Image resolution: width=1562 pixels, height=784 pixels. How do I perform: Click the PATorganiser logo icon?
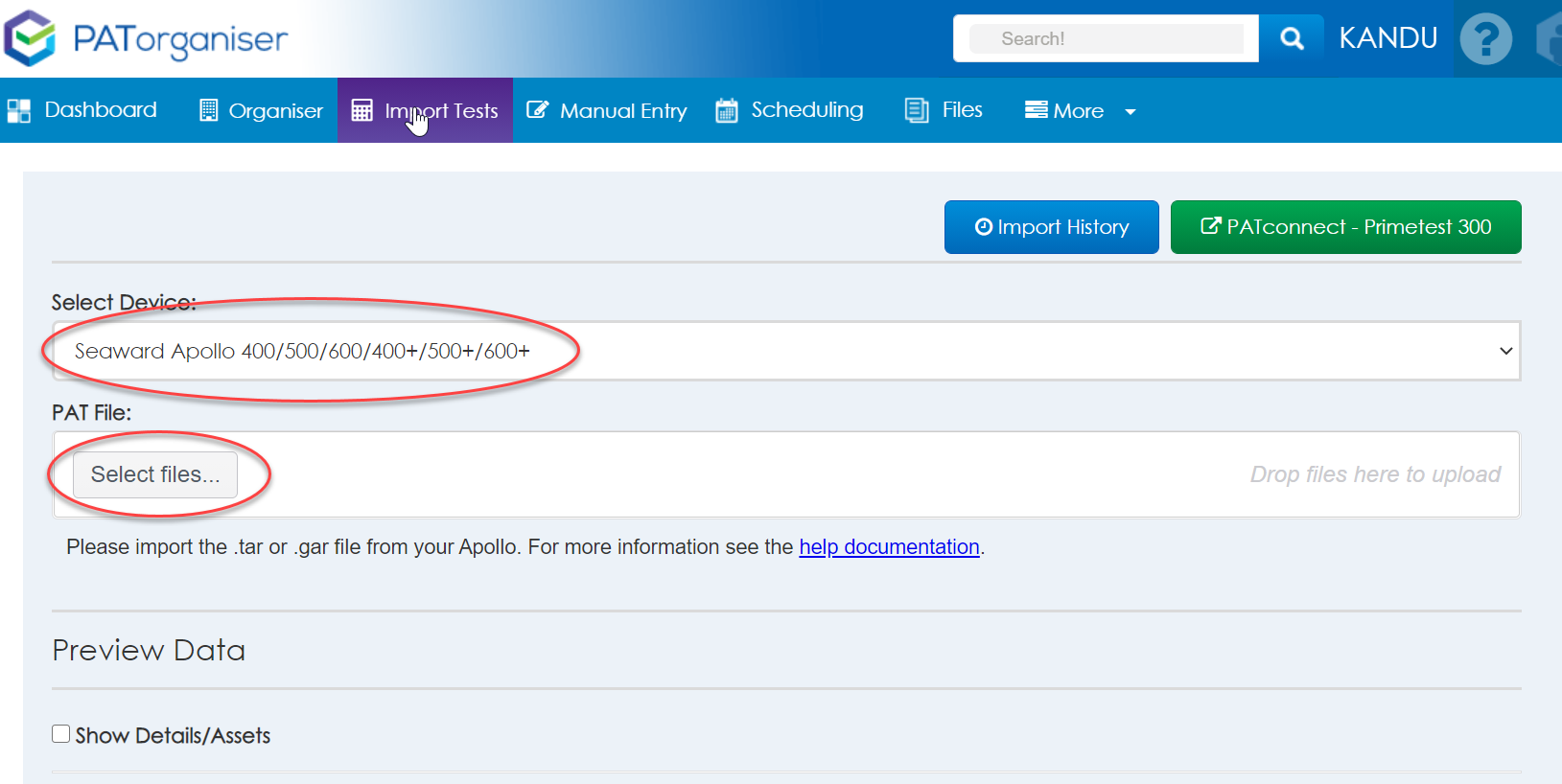[30, 38]
